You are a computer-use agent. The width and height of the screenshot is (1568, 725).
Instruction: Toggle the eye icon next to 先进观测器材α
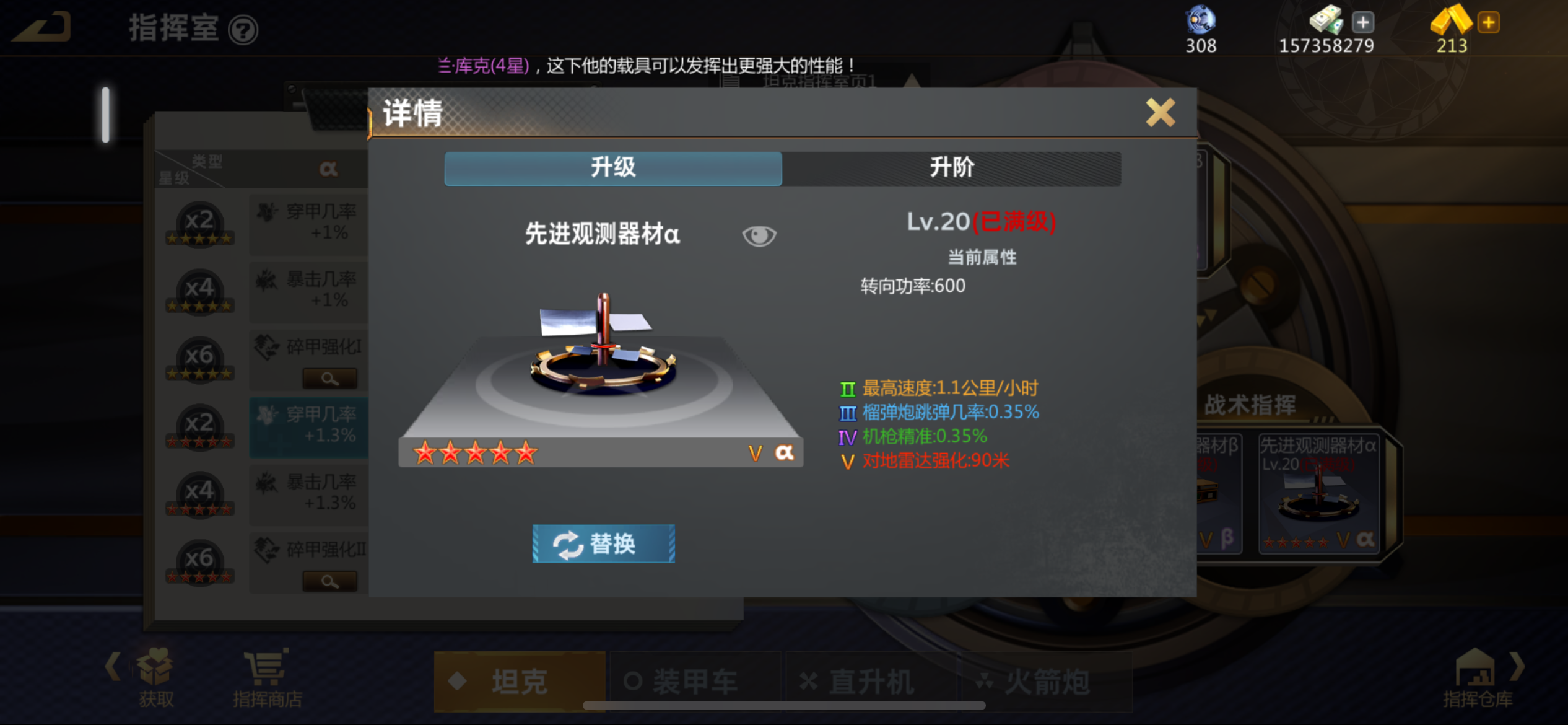(759, 235)
